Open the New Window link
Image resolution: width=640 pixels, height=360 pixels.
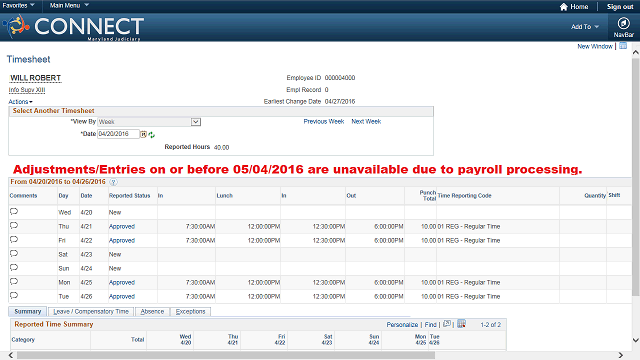click(595, 47)
